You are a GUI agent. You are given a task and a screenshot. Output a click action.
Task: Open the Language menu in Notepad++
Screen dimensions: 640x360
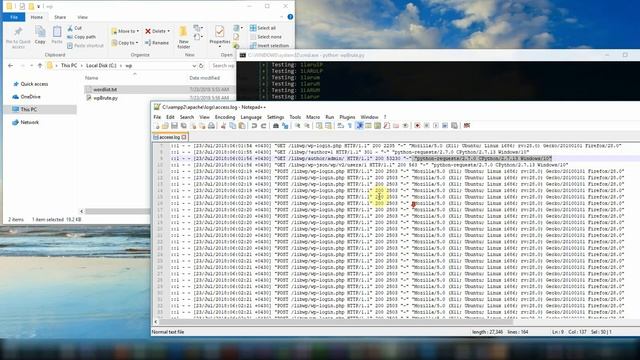tap(251, 117)
